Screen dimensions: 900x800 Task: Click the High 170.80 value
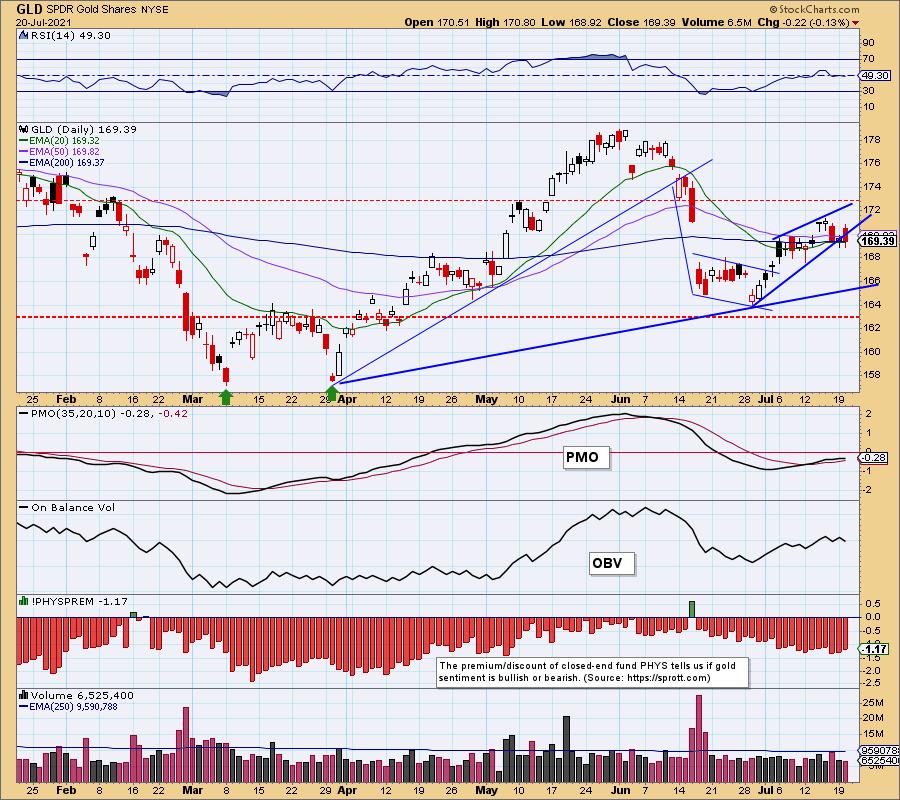click(506, 22)
